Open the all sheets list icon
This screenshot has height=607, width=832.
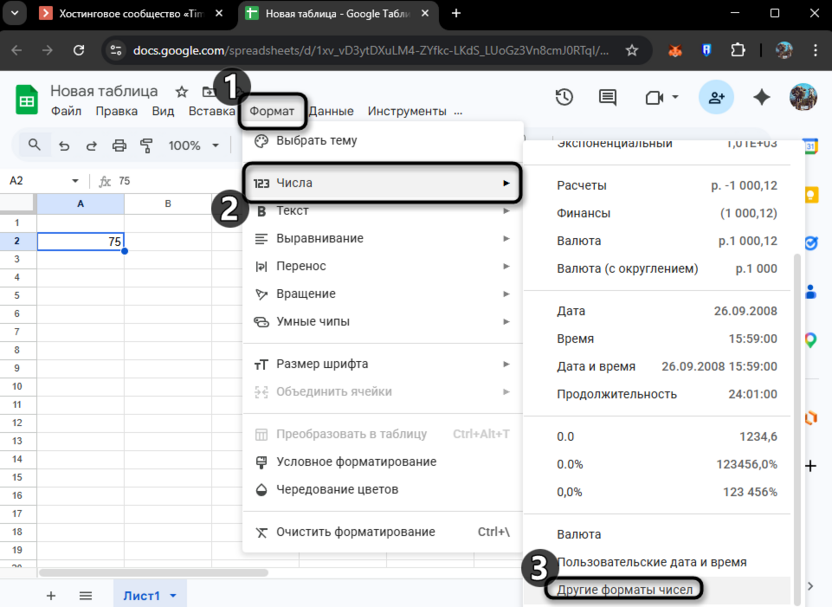click(85, 596)
